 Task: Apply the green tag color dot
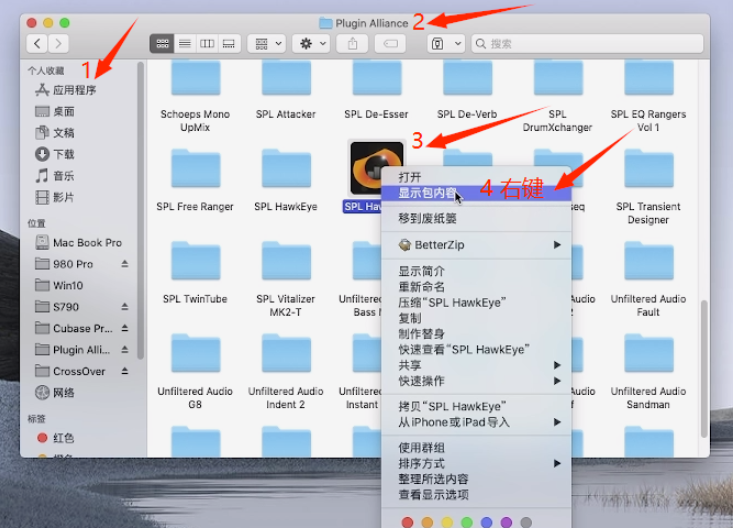pos(467,522)
